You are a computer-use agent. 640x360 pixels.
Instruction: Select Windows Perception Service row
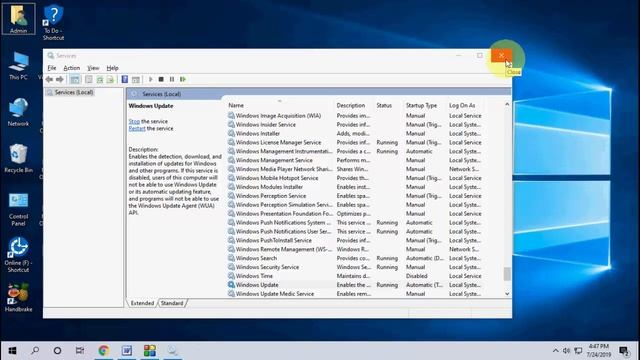pyautogui.click(x=355, y=196)
